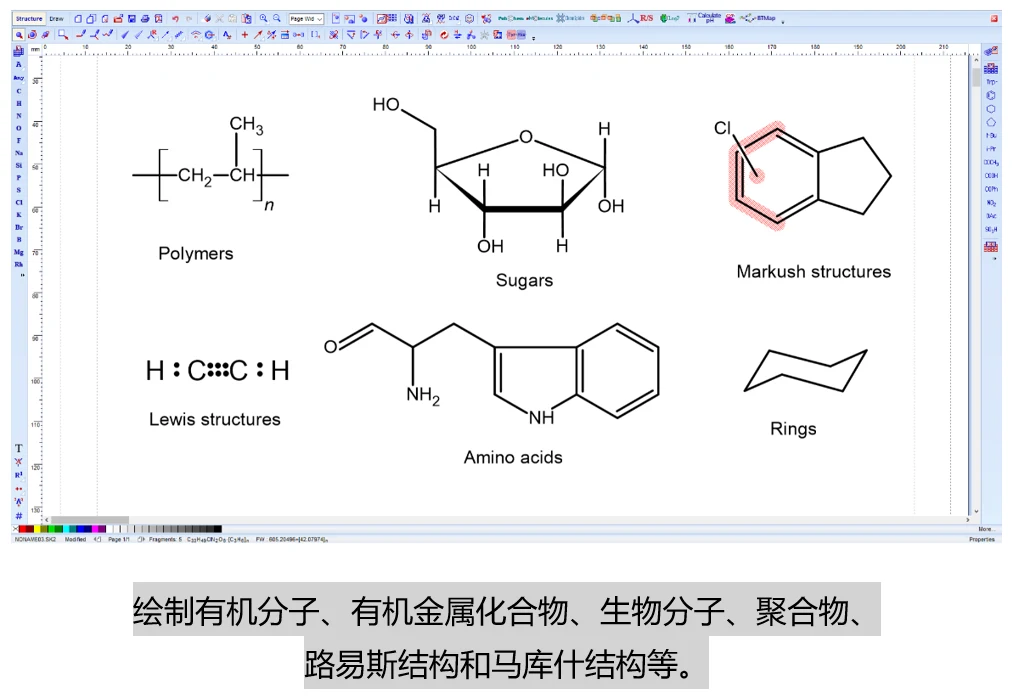Create a new document
The height and width of the screenshot is (697, 1012).
click(x=77, y=19)
